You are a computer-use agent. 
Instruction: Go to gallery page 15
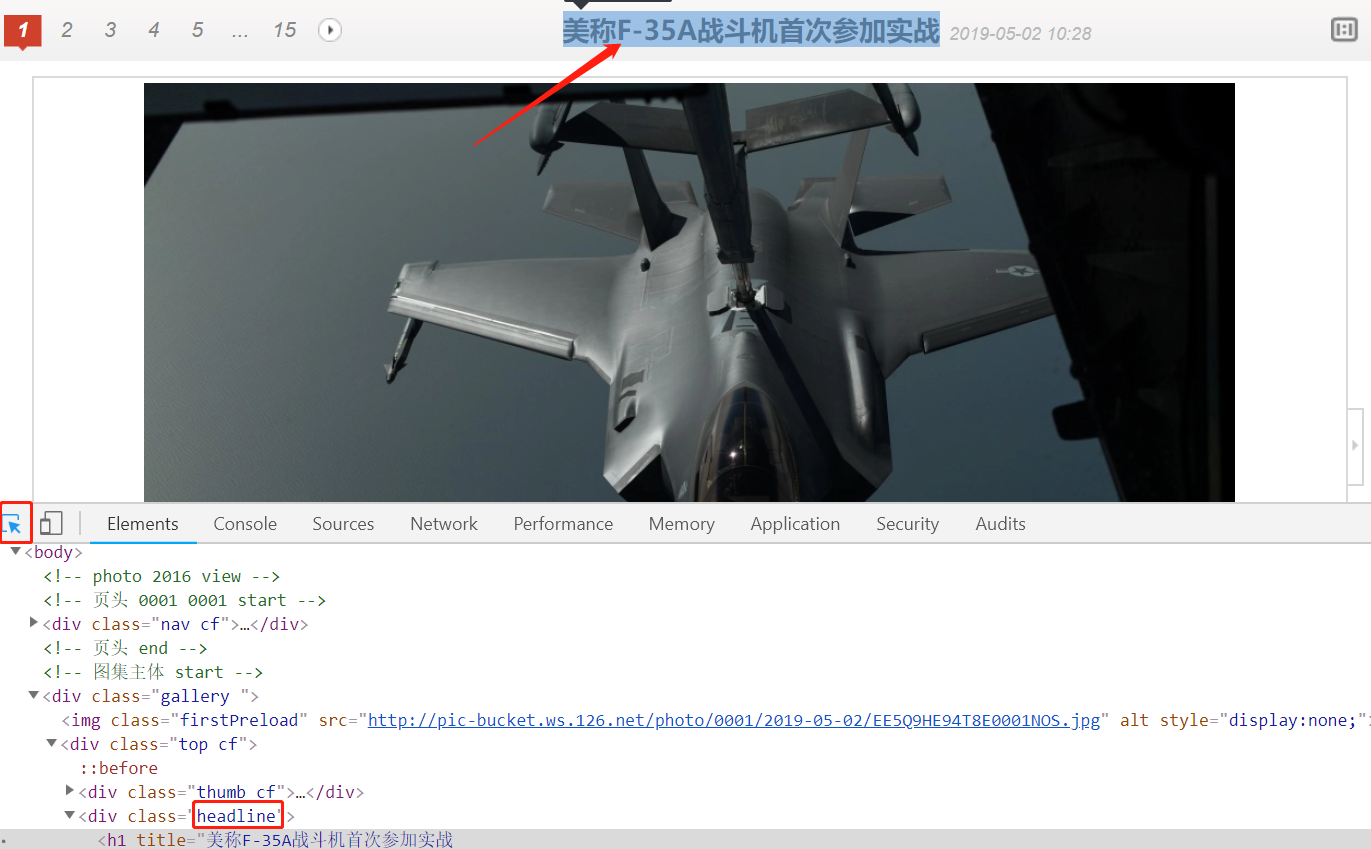285,30
